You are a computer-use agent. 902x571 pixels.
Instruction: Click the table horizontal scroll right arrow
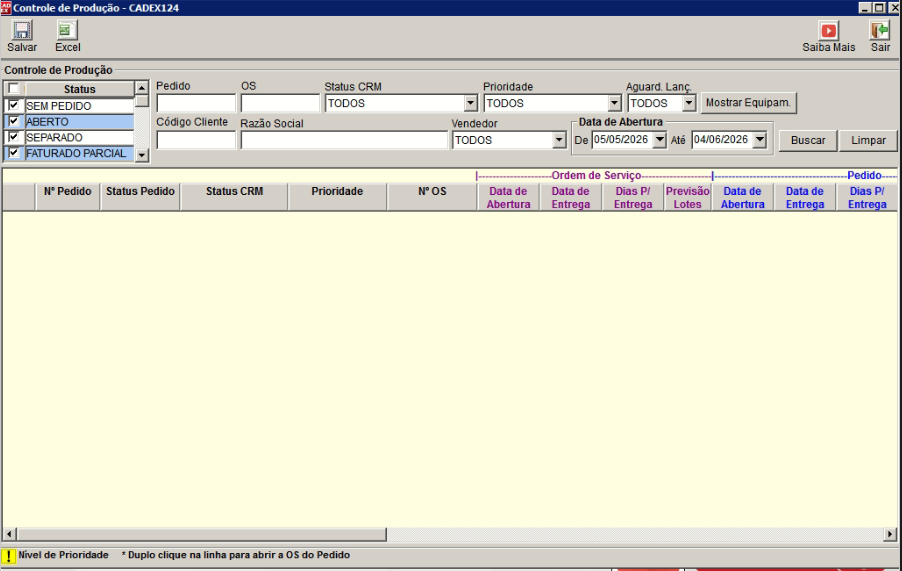[890, 534]
